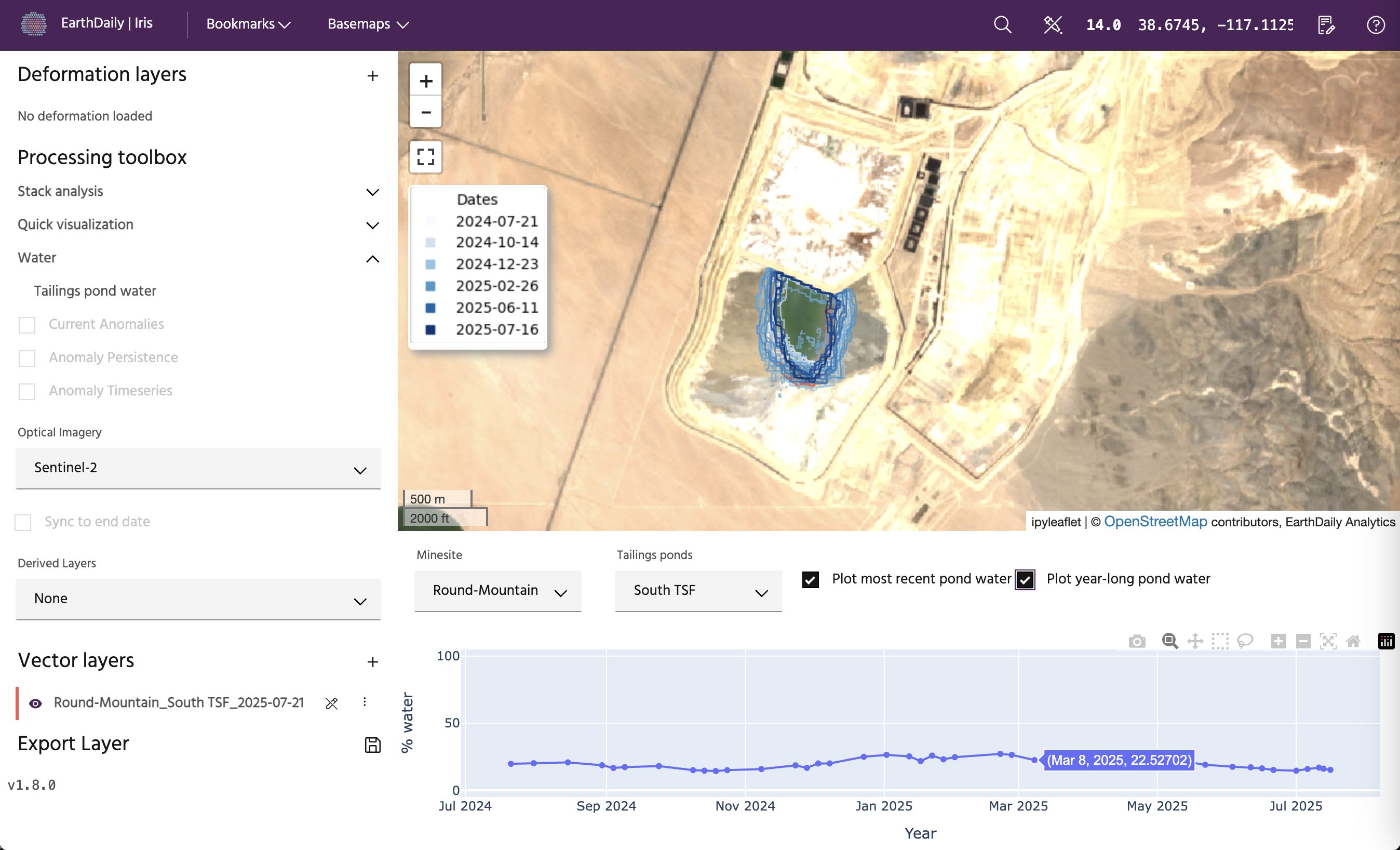Click the notes edit icon in header
1400x850 pixels.
1326,24
